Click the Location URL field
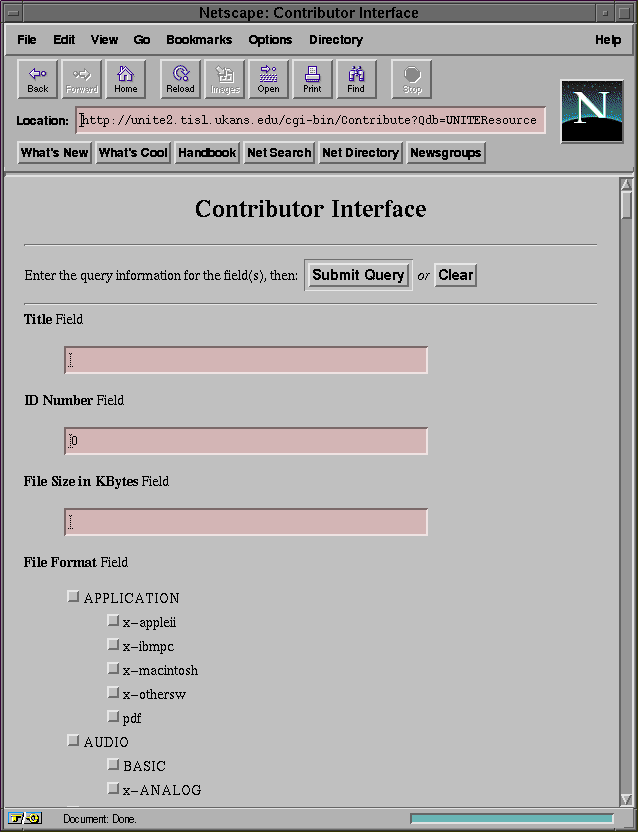Screen dimensions: 638x832 [311, 120]
